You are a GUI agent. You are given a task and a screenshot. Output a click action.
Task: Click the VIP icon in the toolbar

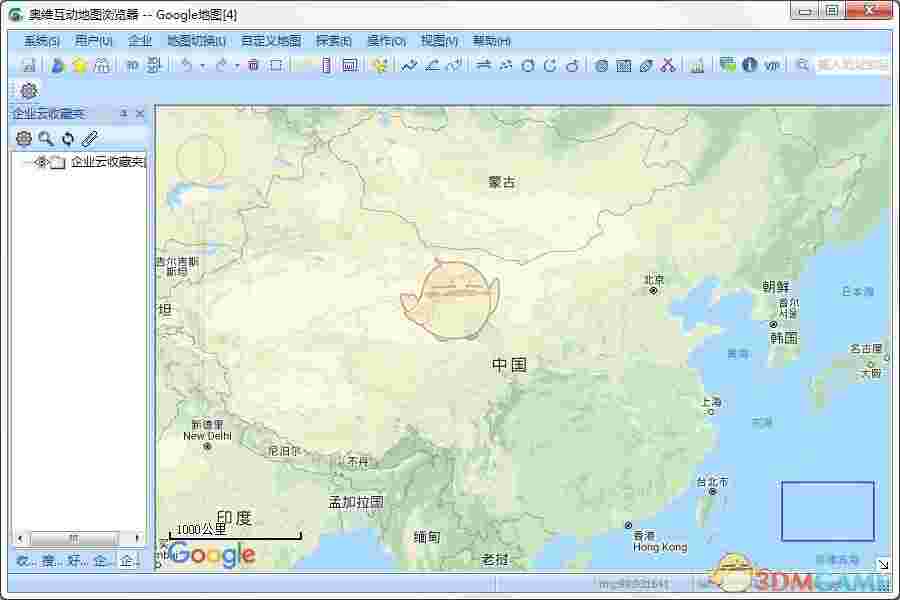click(x=771, y=65)
